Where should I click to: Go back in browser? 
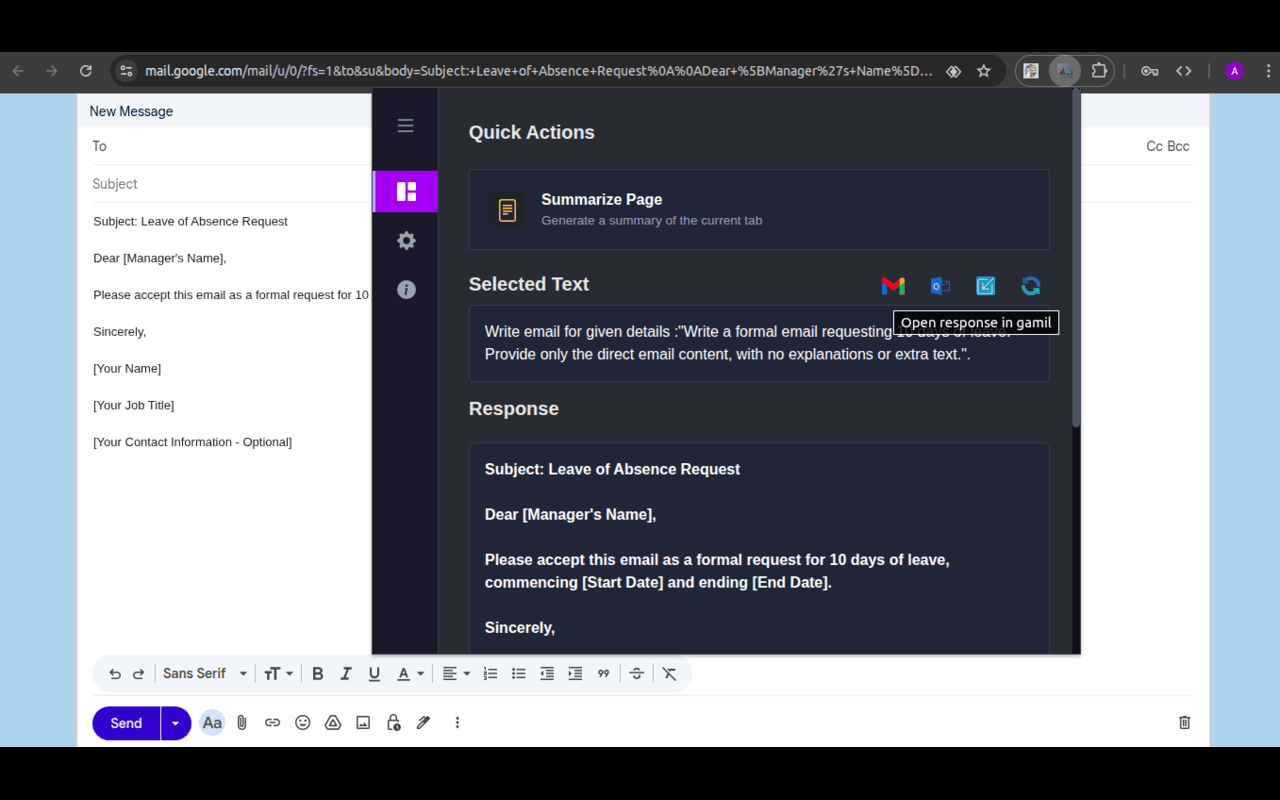(18, 71)
